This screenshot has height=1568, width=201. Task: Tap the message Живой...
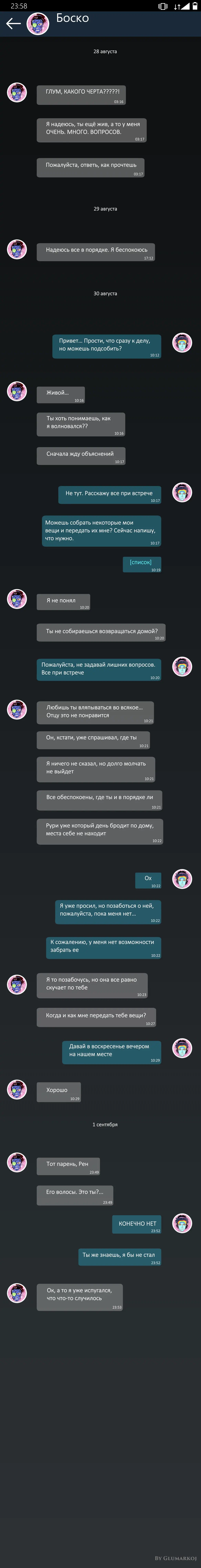point(61,394)
